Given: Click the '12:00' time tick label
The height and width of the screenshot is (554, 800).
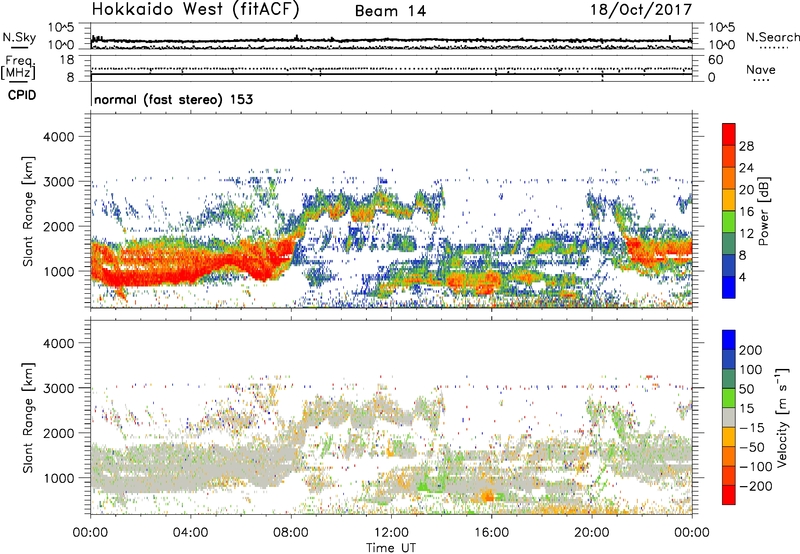Looking at the screenshot, I should coord(391,533).
